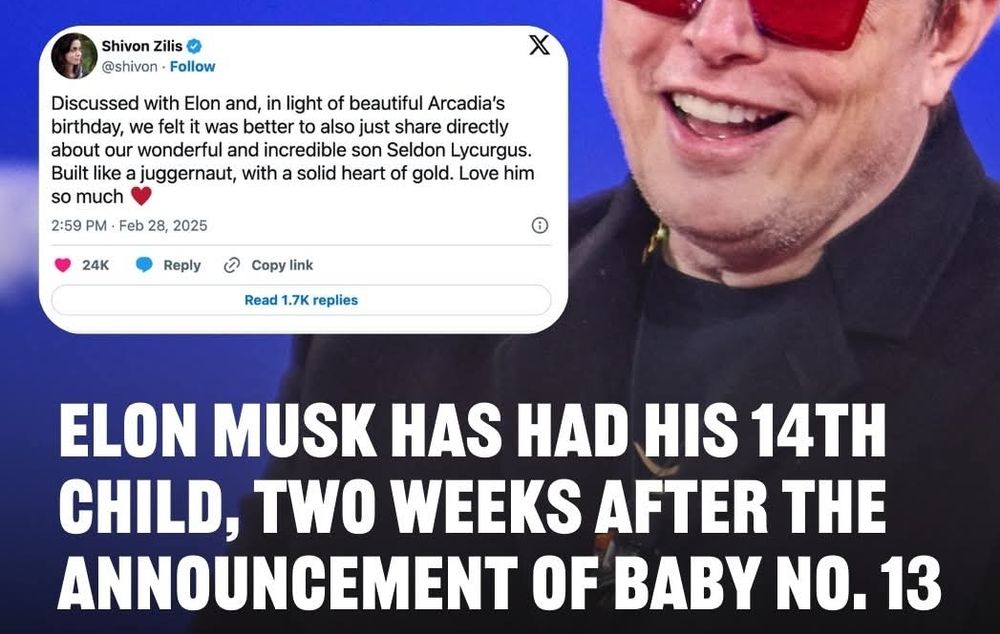Click the blue verified badge
Image resolution: width=1000 pixels, height=634 pixels.
(x=195, y=46)
